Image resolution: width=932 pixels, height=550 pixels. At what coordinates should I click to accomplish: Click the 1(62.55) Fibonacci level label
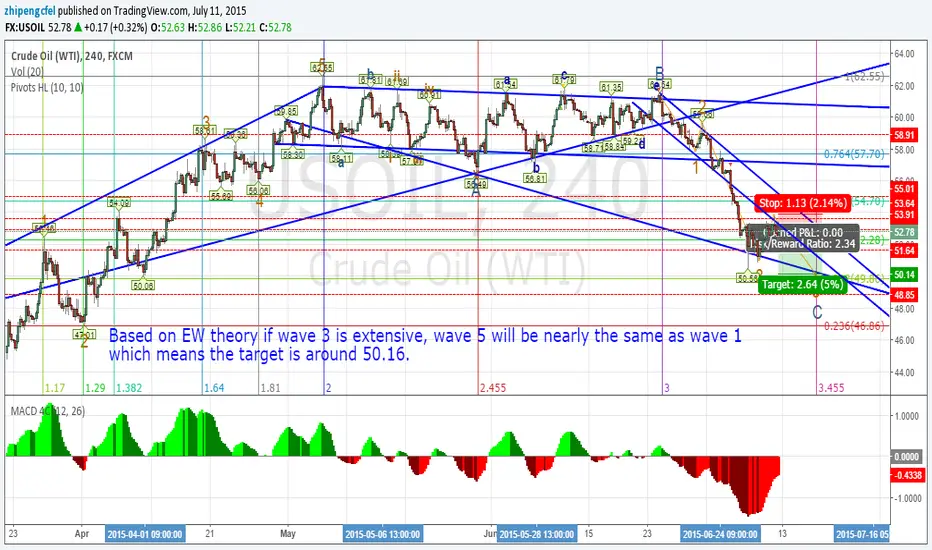864,76
